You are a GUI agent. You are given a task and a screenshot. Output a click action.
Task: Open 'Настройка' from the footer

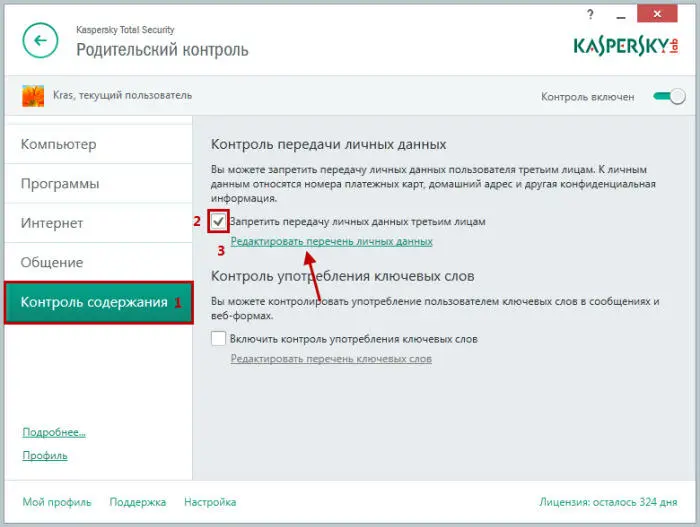pyautogui.click(x=210, y=502)
